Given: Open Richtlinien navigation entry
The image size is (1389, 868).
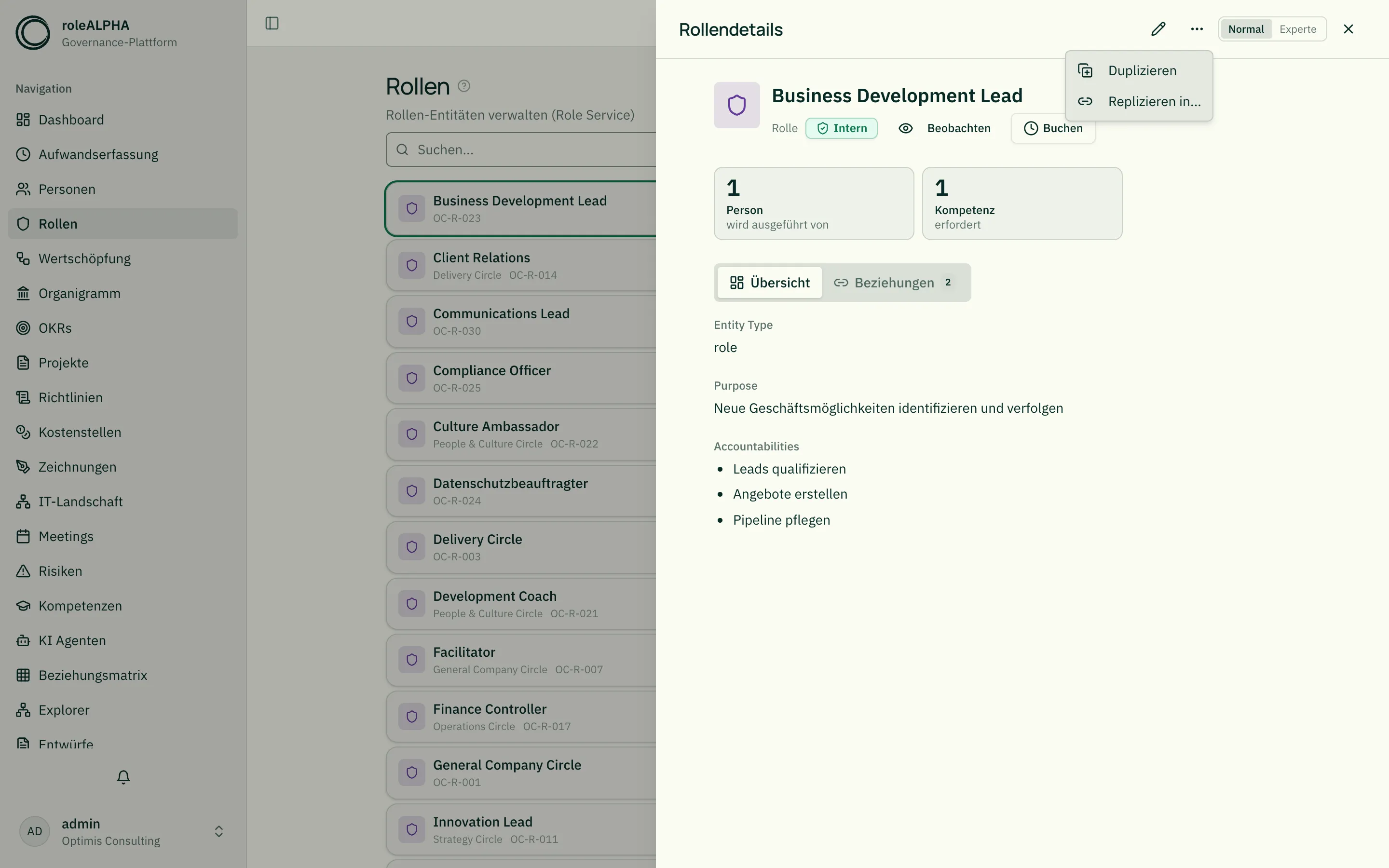Looking at the screenshot, I should point(123,397).
